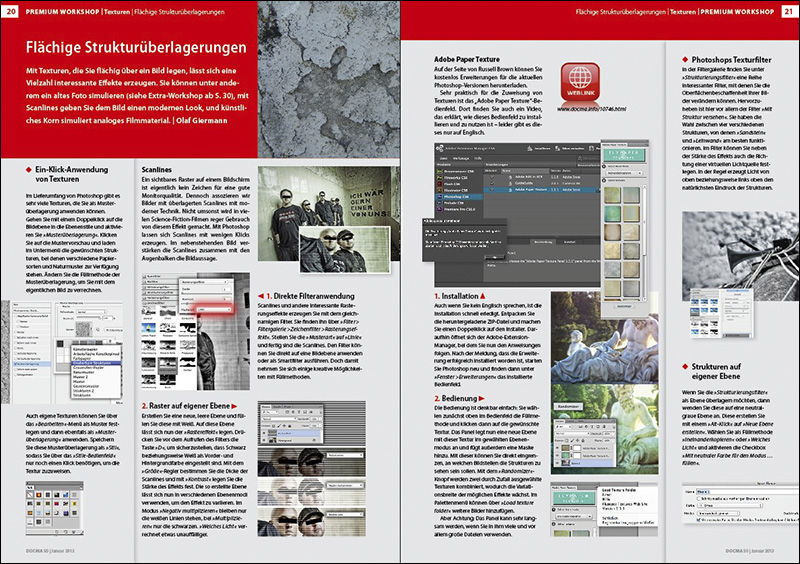Screen dimensions: 800x564
Task: Click the Flypaper Textures banner in the panel
Action: (x=624, y=155)
